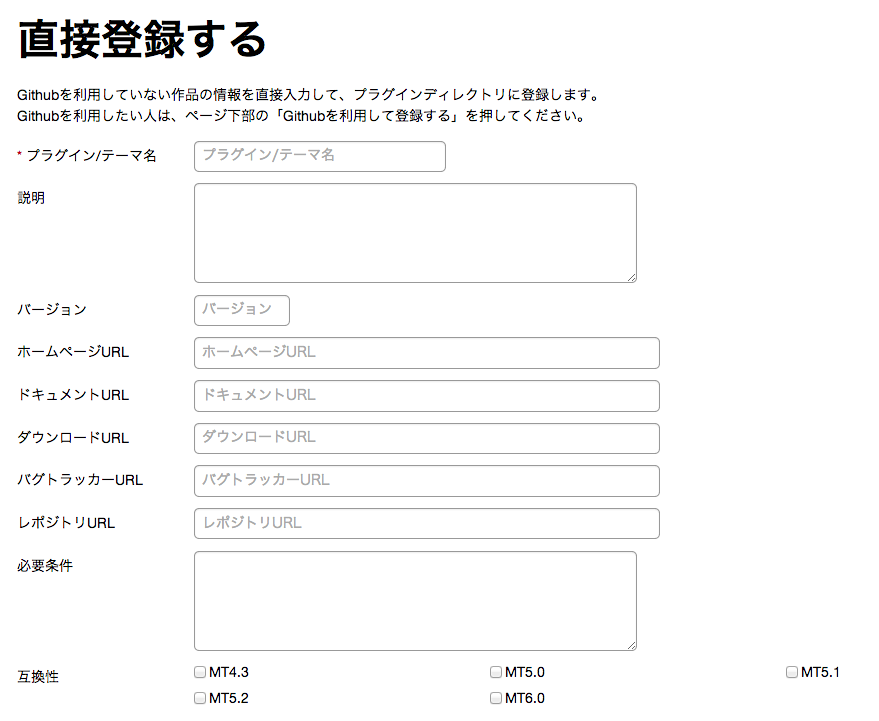Click the ホームページURL field
Screen dimensions: 879x721
427,353
